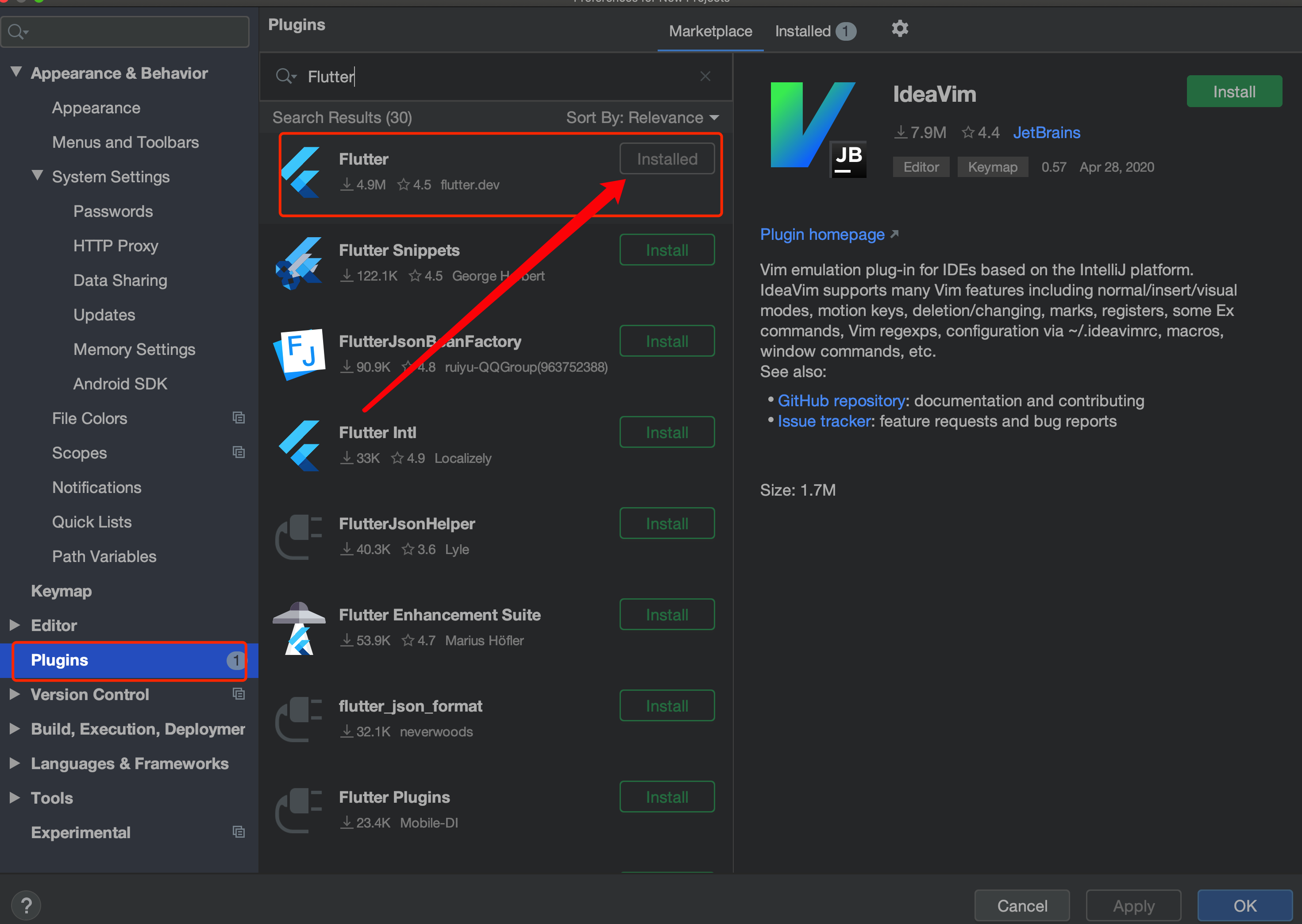The image size is (1302, 924).
Task: Collapse Appearance & Behavior section
Action: point(16,72)
